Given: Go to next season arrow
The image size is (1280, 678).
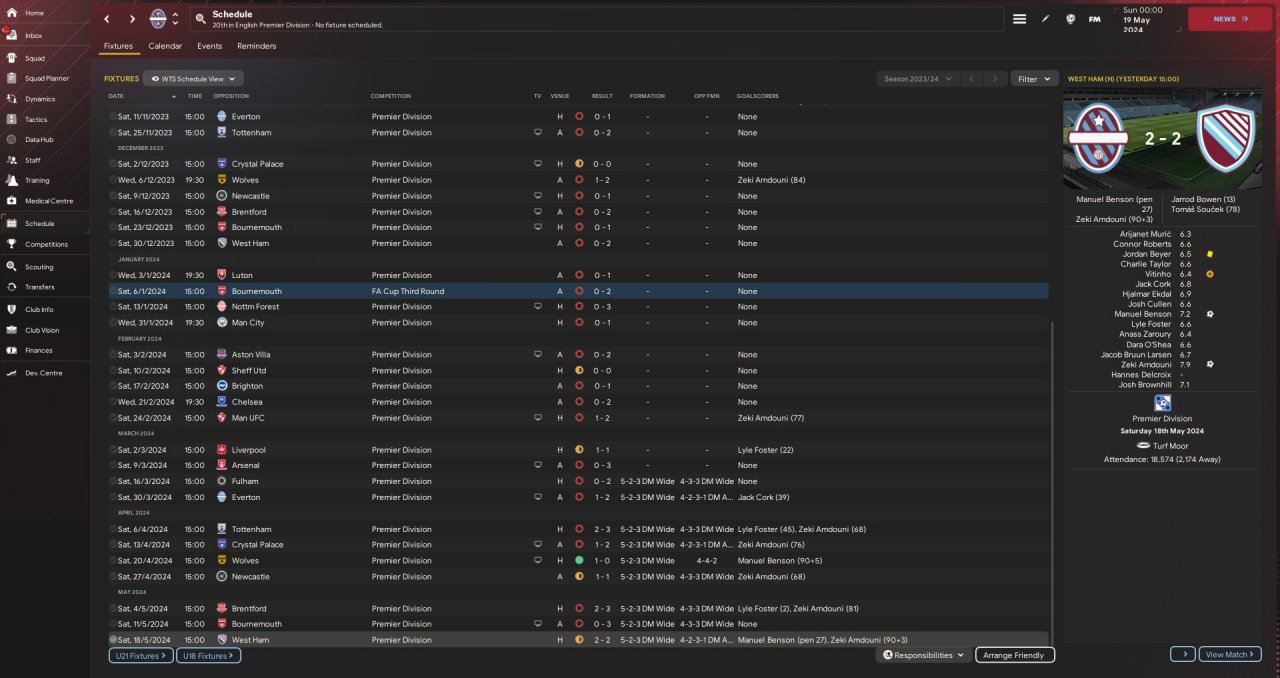Looking at the screenshot, I should [995, 78].
